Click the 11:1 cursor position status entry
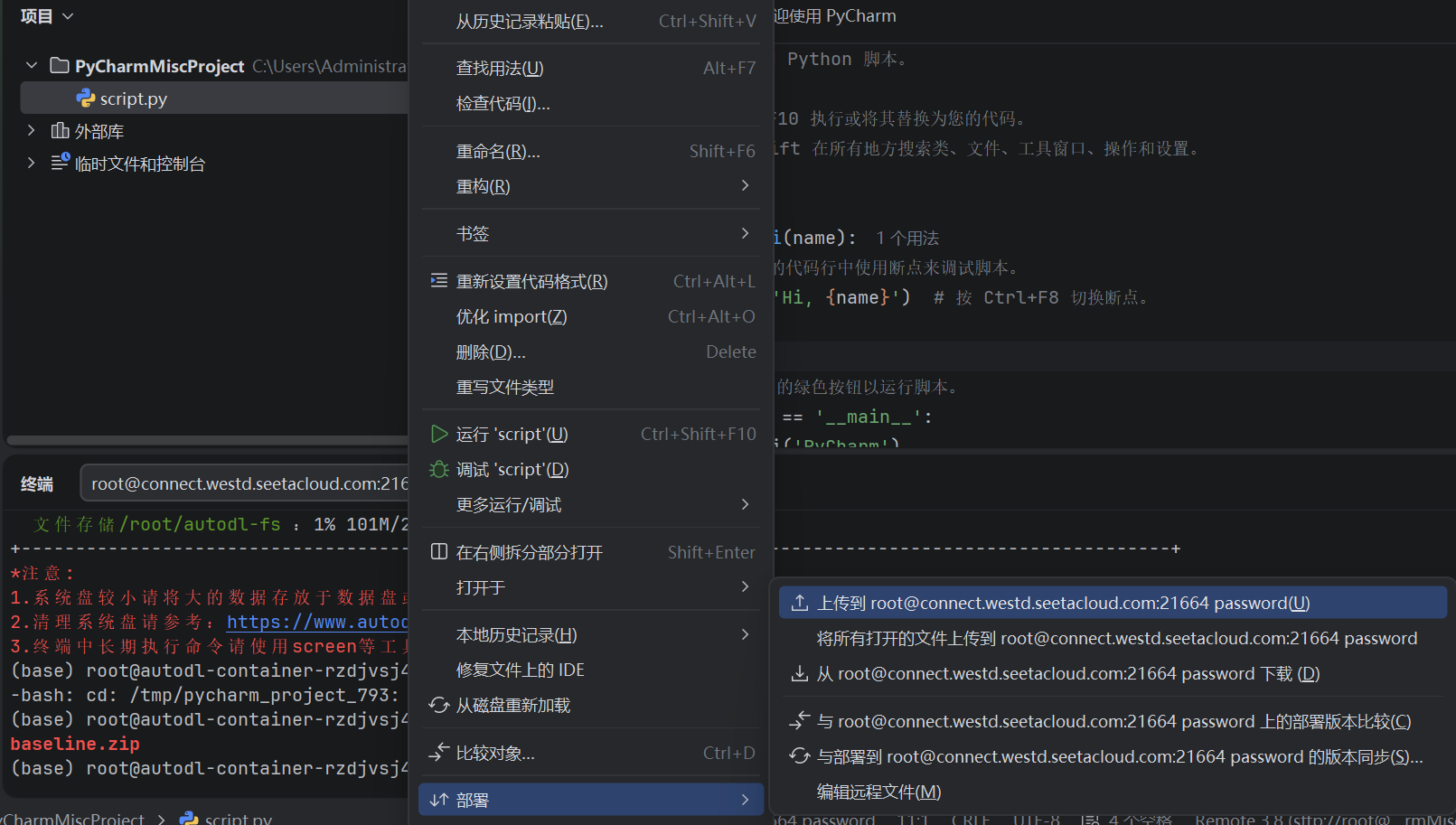 (913, 819)
